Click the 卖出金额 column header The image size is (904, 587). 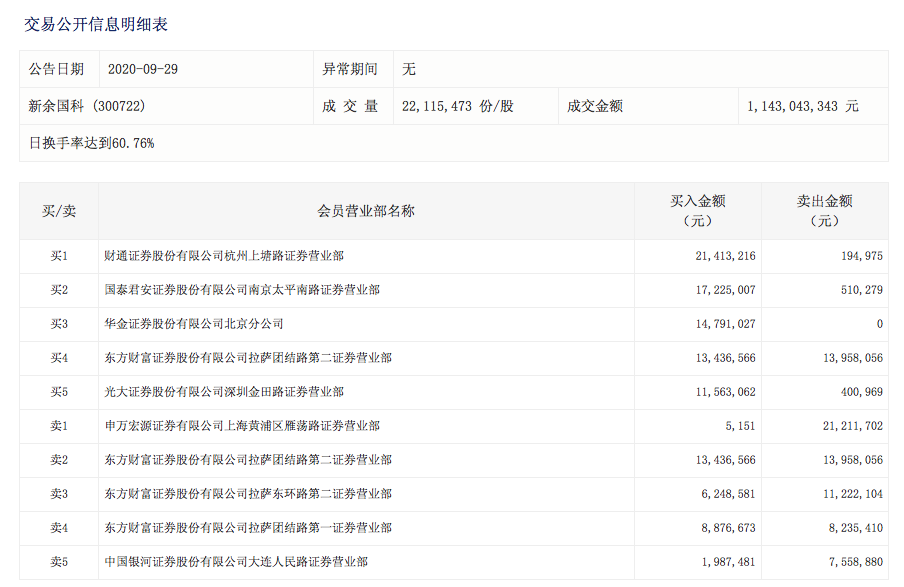click(x=824, y=210)
